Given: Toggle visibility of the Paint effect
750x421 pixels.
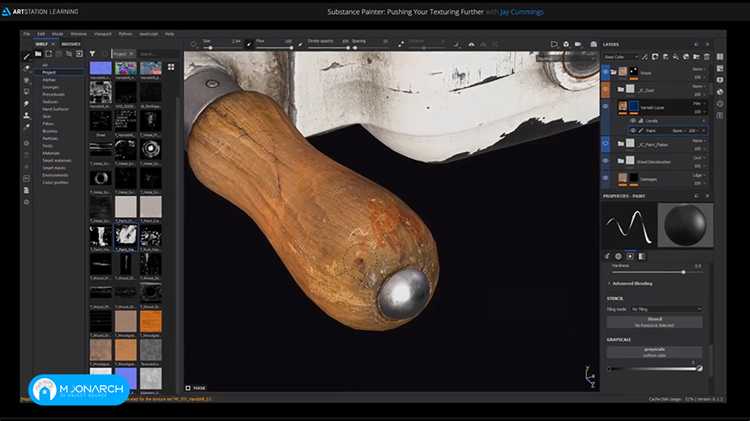Looking at the screenshot, I should (x=633, y=130).
